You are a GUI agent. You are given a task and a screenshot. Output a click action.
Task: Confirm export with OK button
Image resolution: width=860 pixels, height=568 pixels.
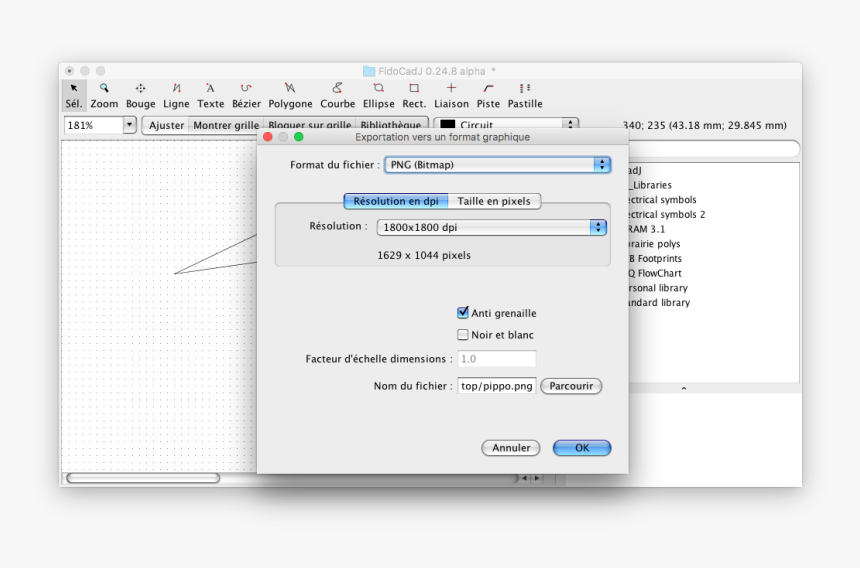coord(582,448)
